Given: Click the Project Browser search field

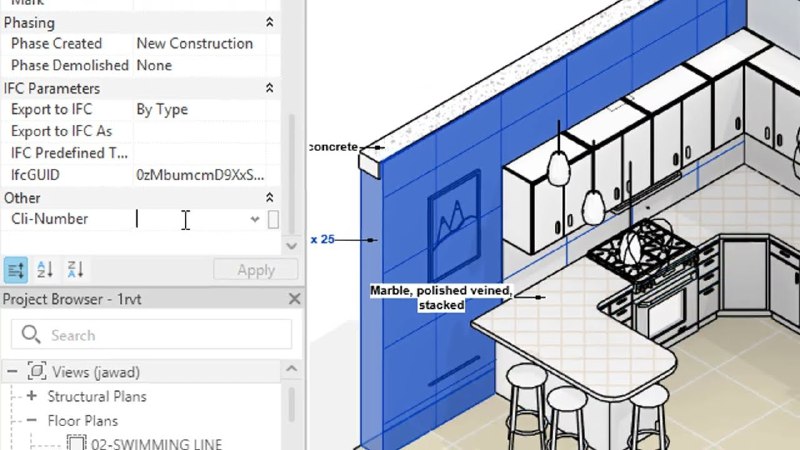Looking at the screenshot, I should coord(152,335).
